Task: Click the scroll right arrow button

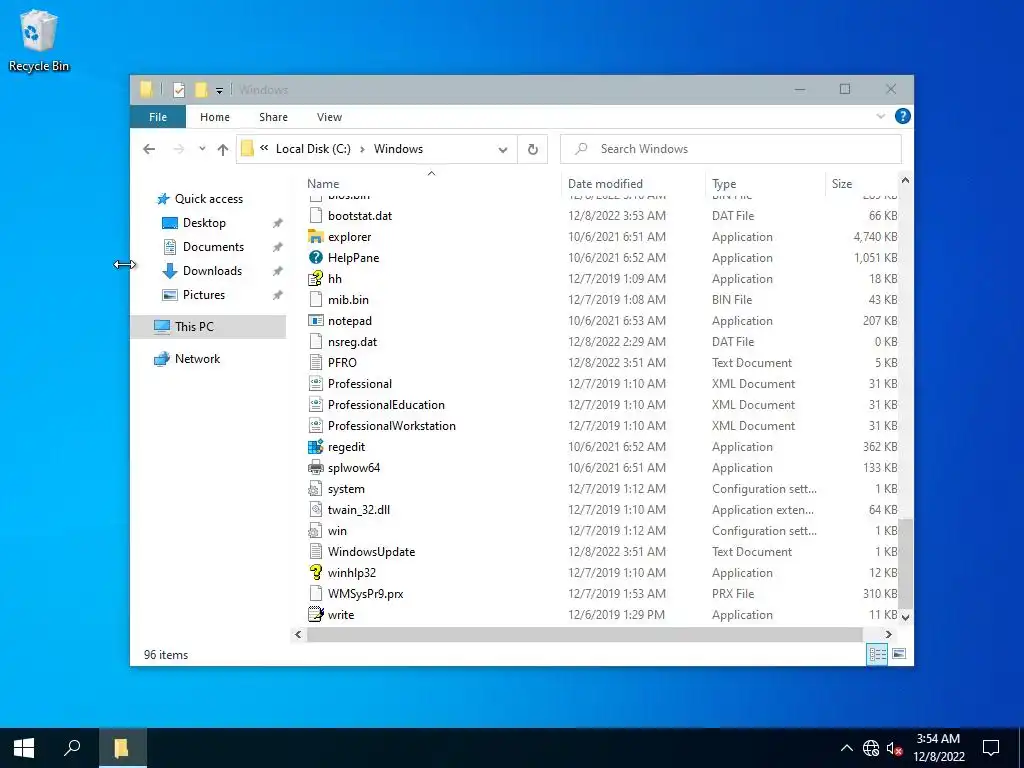Action: (x=888, y=634)
